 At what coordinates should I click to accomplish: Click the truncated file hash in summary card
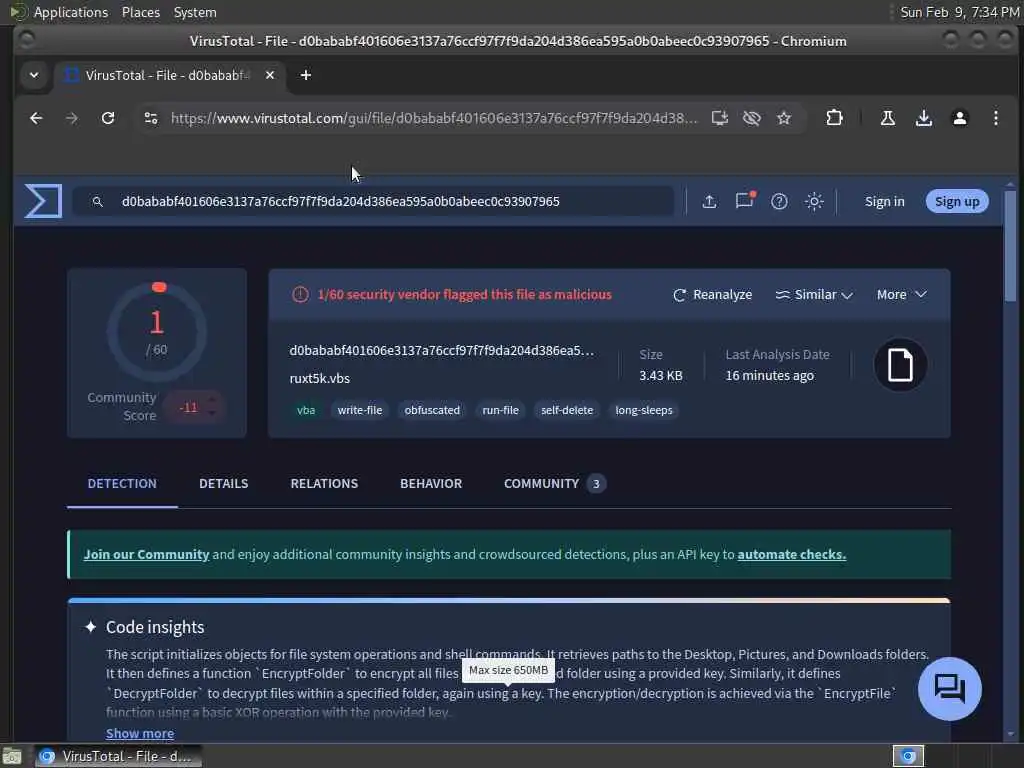(441, 351)
